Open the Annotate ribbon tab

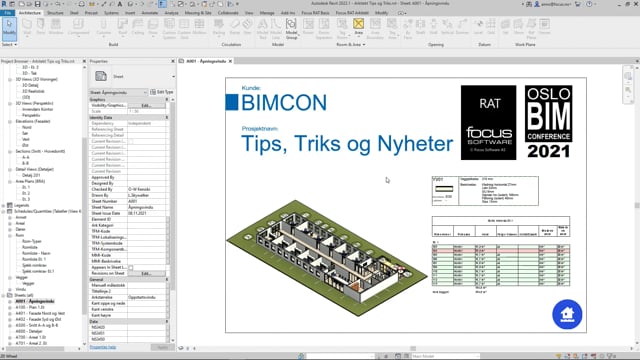click(x=150, y=13)
